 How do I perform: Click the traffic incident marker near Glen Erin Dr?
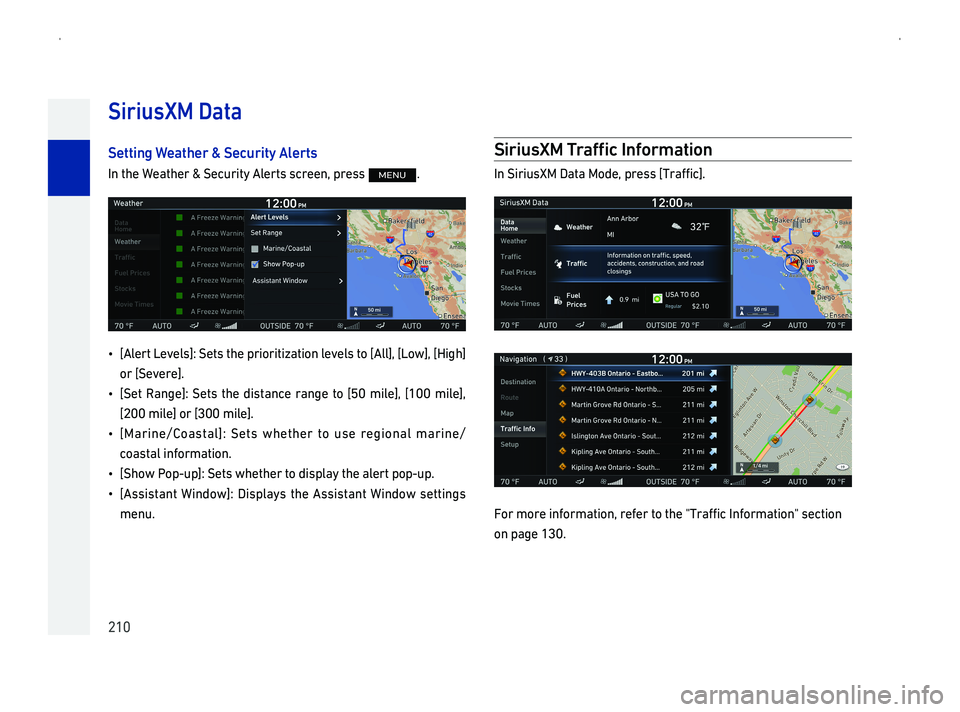[x=809, y=400]
